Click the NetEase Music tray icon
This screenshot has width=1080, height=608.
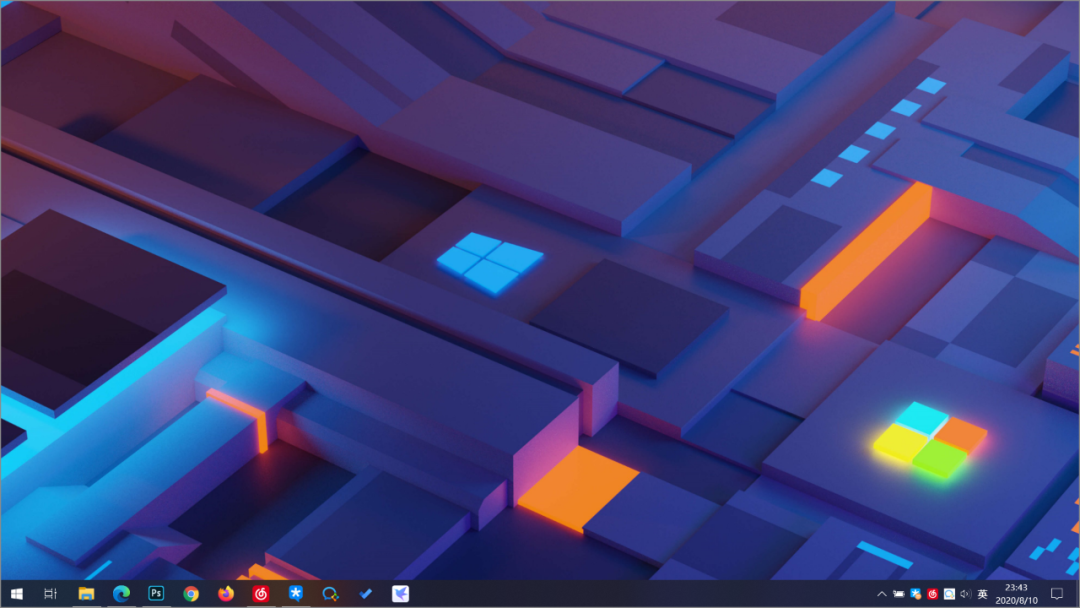click(933, 594)
